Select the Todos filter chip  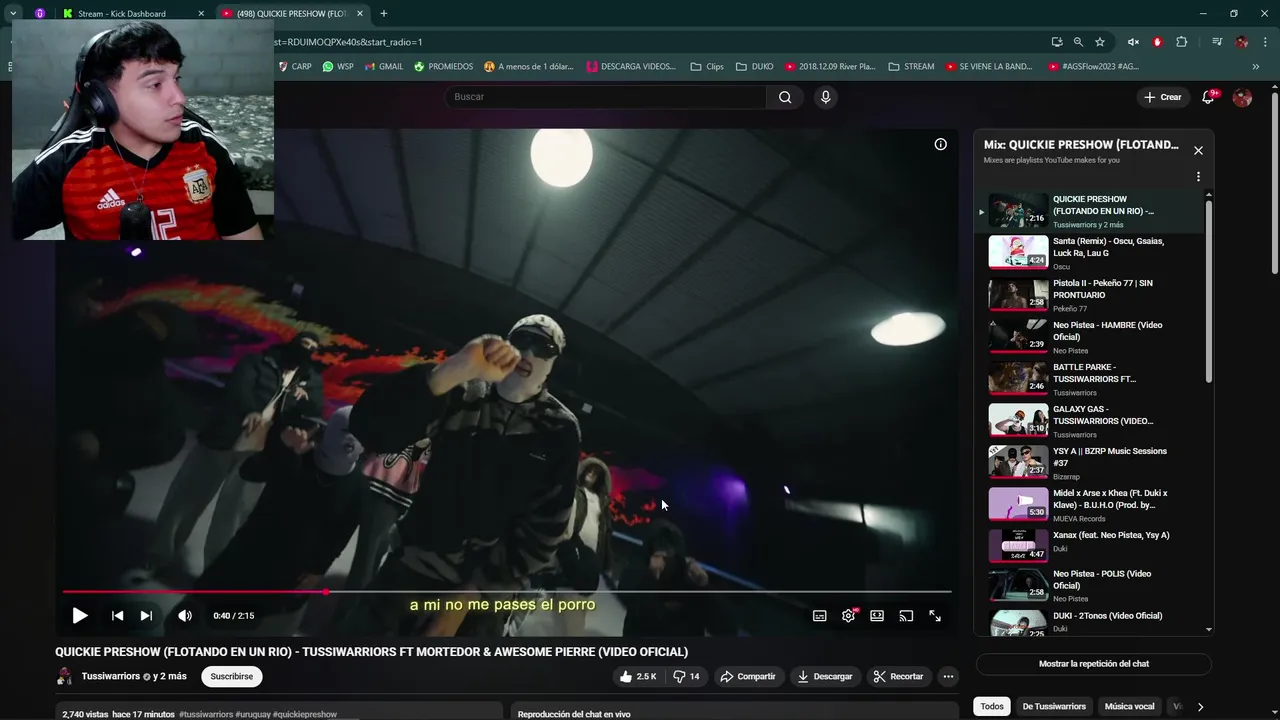coord(992,706)
